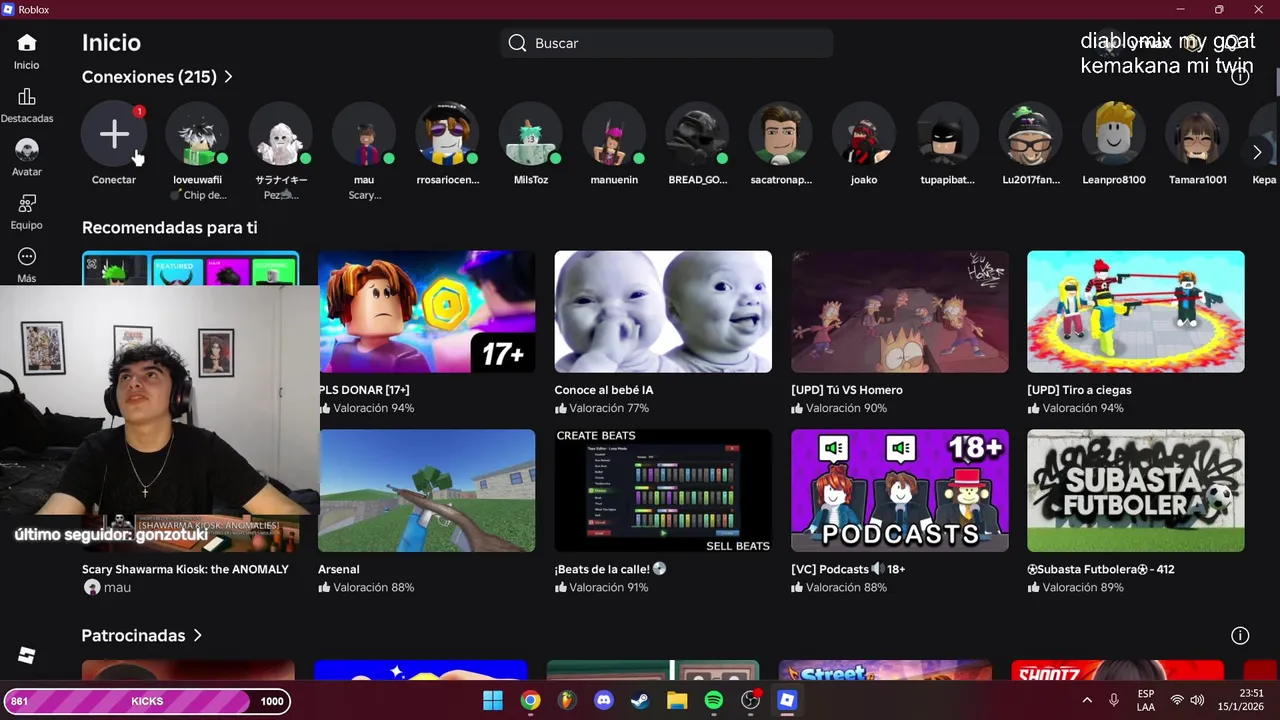Image resolution: width=1280 pixels, height=720 pixels.
Task: Click [UPD] Tiro a ciegas title text
Action: coord(1079,390)
